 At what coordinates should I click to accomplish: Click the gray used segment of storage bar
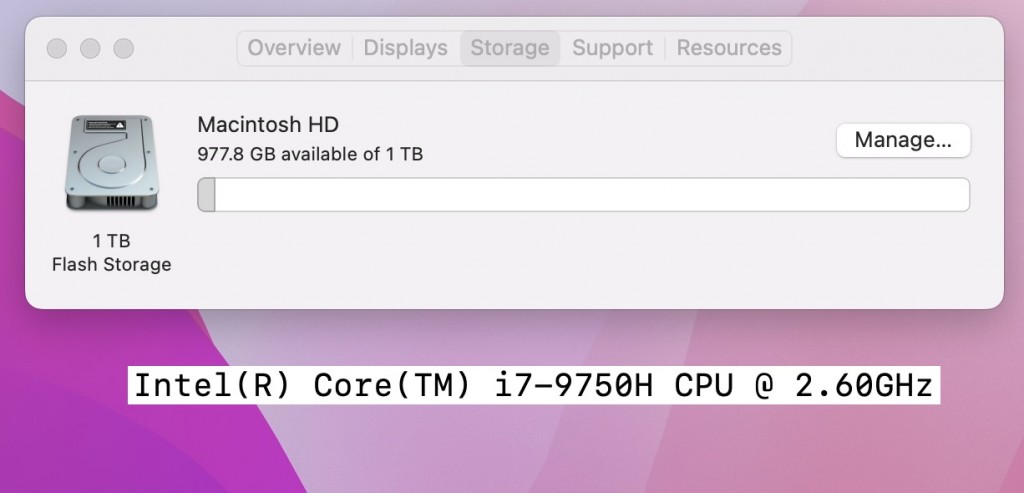(206, 195)
